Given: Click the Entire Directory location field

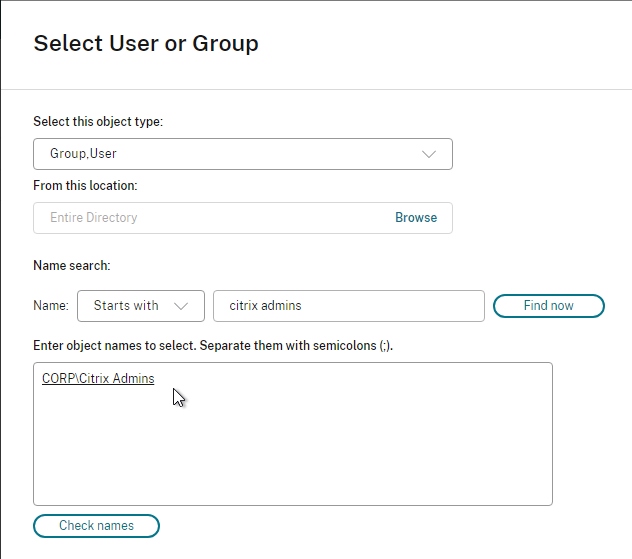Looking at the screenshot, I should [243, 218].
